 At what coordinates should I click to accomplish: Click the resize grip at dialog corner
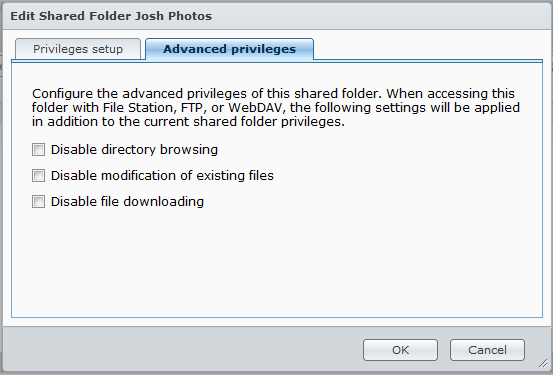[542, 363]
